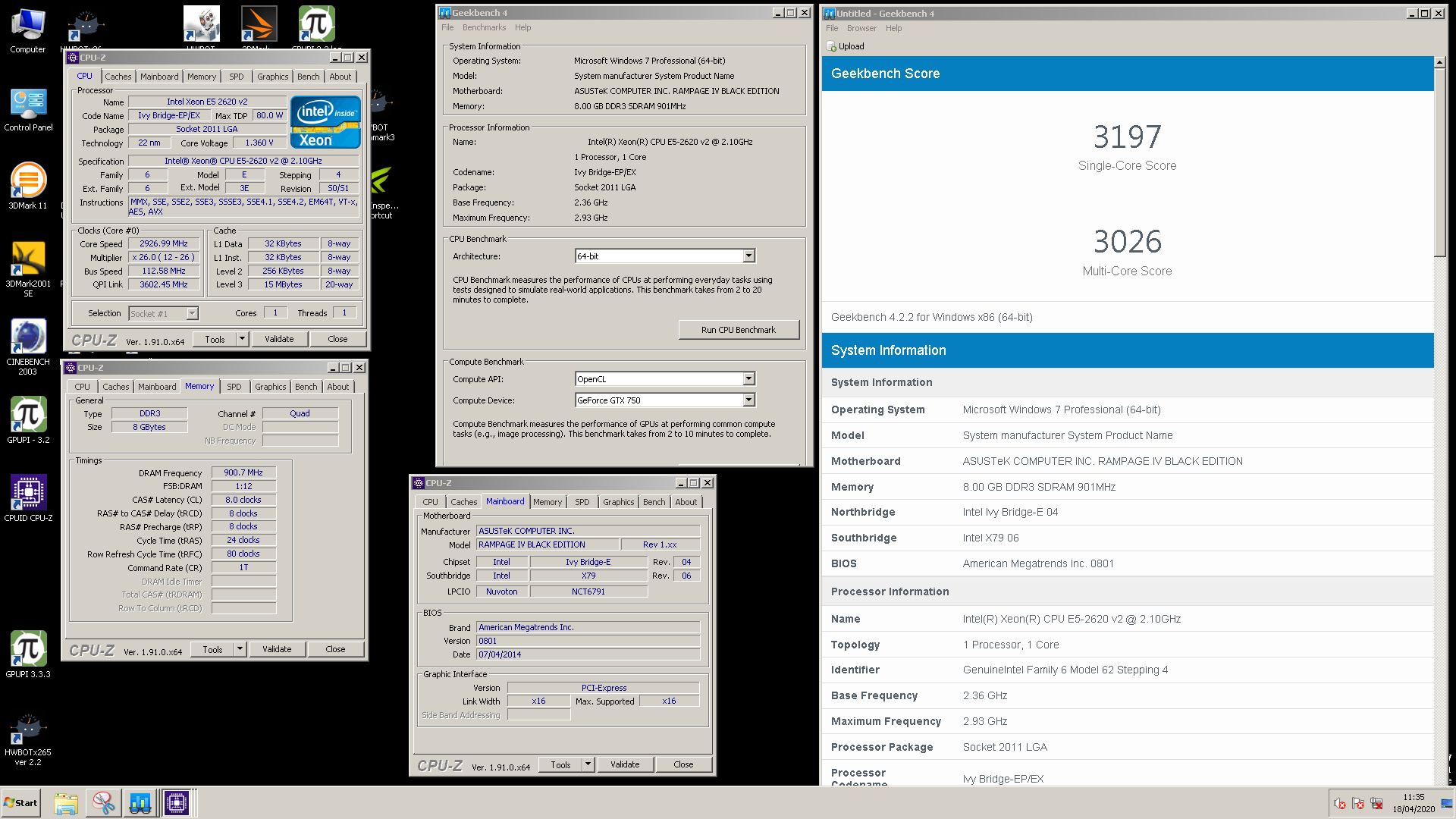Click the Run CPU Benchmark button
Screen dimensions: 1456x819
click(x=738, y=330)
